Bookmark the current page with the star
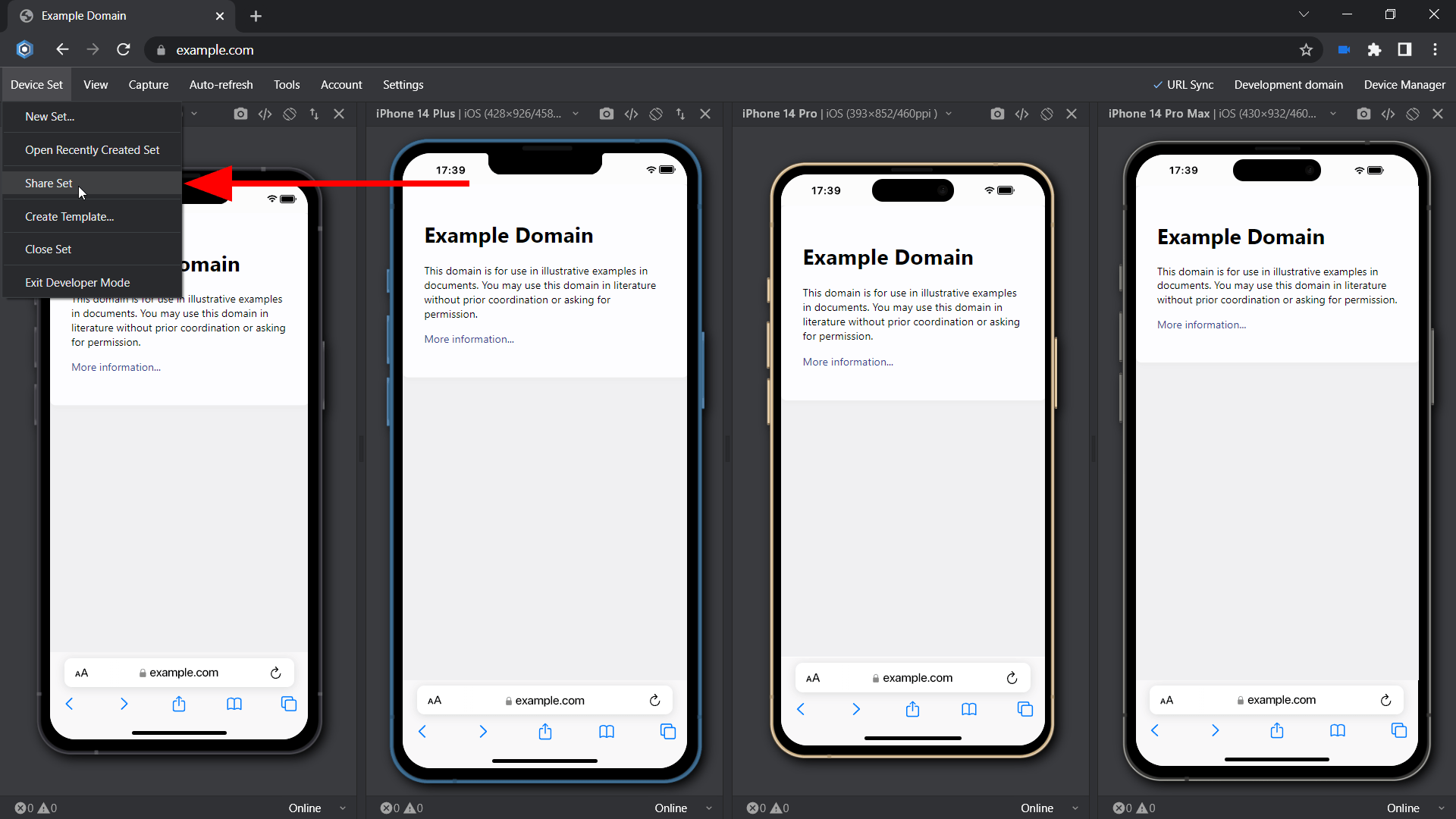Screen dimensions: 1456x819 coord(1307,49)
